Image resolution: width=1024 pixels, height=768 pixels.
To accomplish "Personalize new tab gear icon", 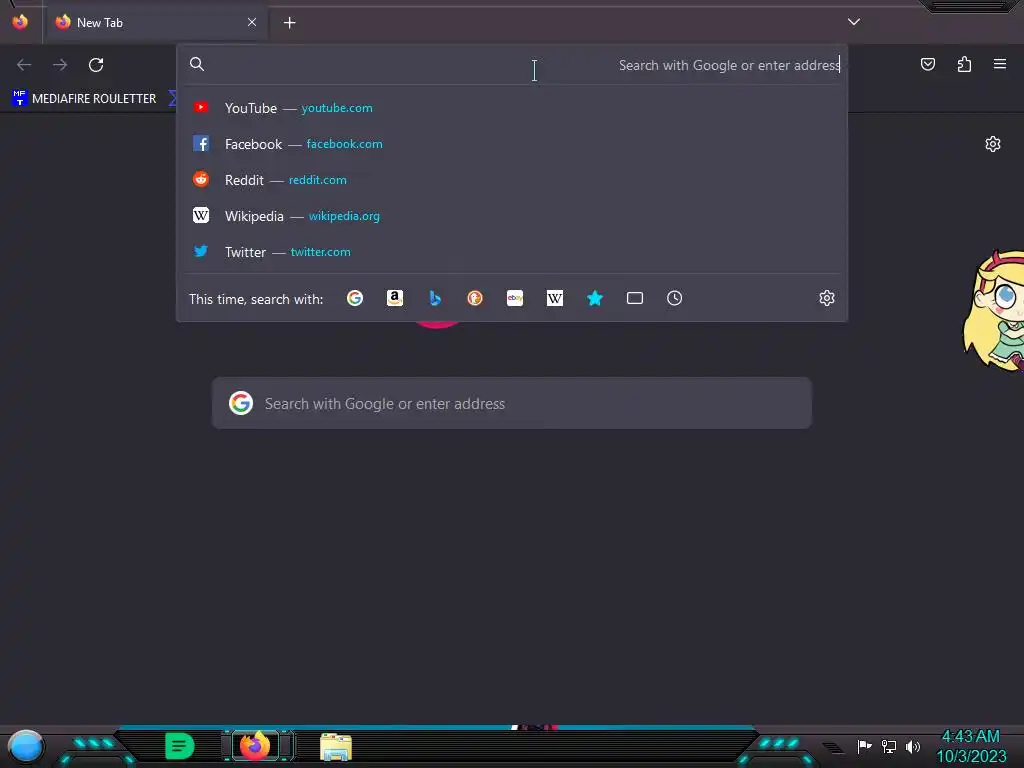I will 993,144.
